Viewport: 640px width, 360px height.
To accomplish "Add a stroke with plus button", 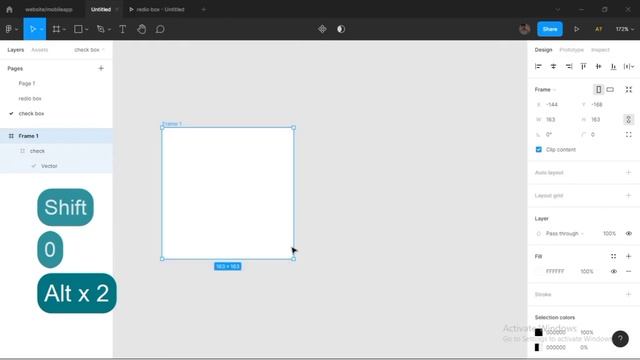I will tap(629, 294).
